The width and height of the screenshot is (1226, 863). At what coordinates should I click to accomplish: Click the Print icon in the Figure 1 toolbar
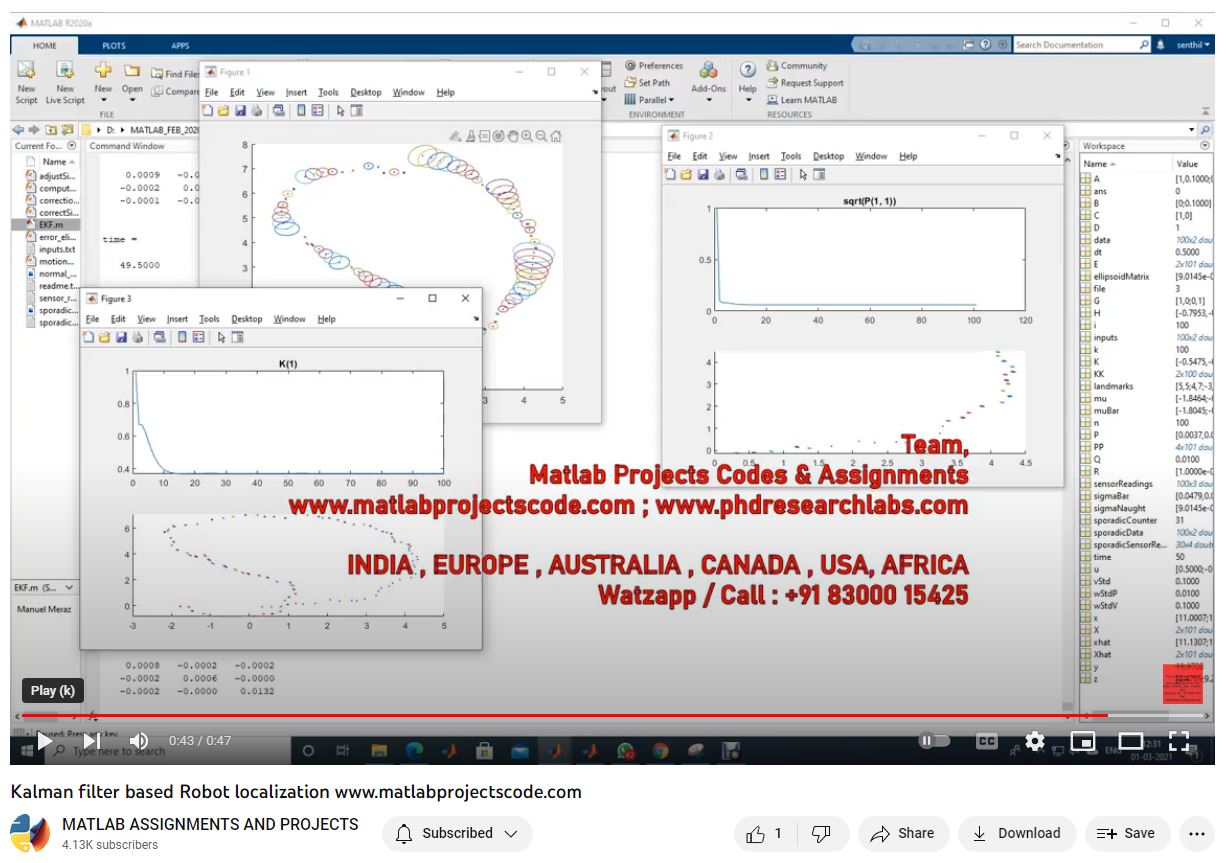point(257,110)
